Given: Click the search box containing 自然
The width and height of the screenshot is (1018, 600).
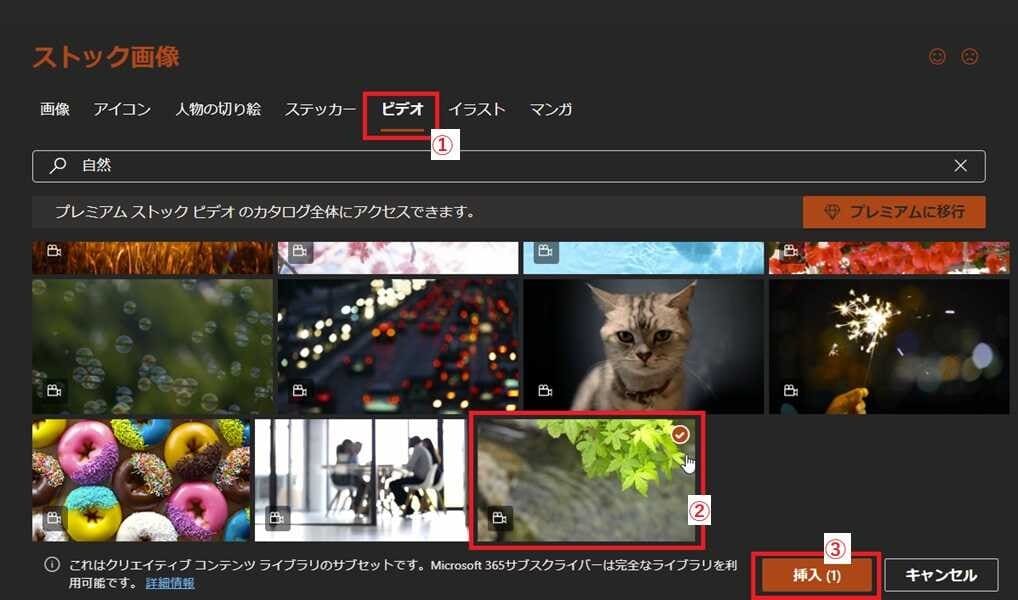Looking at the screenshot, I should point(500,166).
